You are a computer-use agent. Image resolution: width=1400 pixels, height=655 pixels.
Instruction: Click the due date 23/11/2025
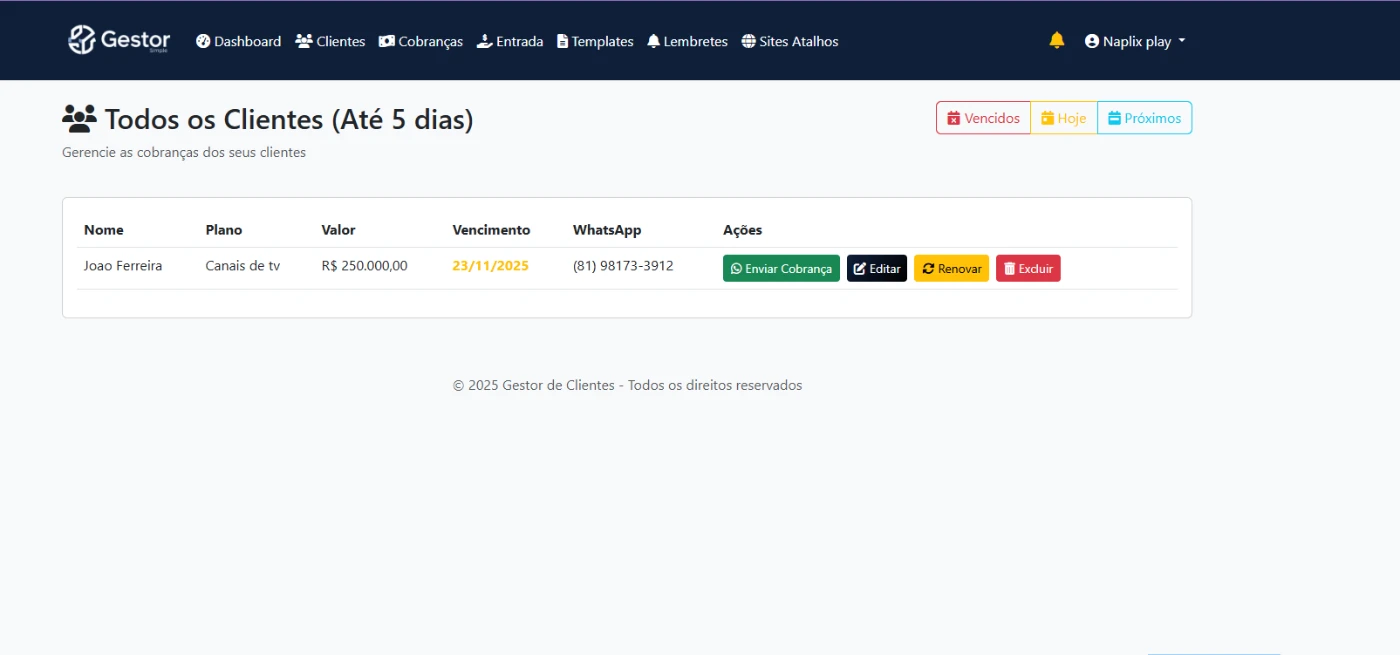(490, 266)
